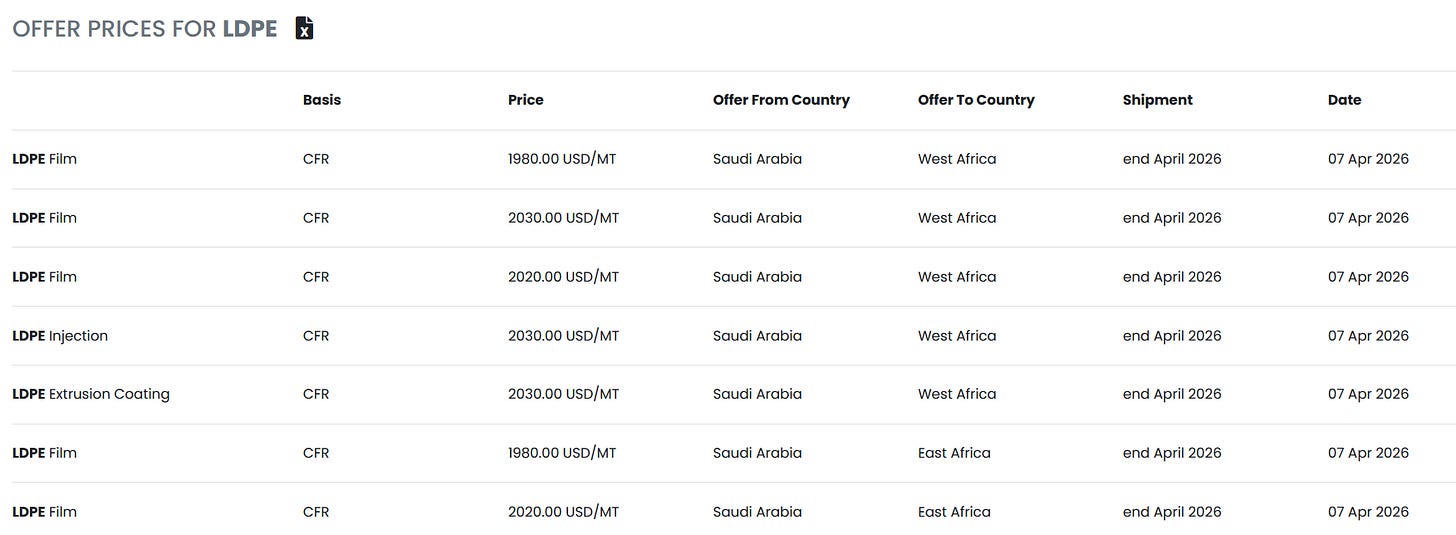The height and width of the screenshot is (535, 1456).
Task: Select the LDPE Injection row price
Action: [x=563, y=336]
